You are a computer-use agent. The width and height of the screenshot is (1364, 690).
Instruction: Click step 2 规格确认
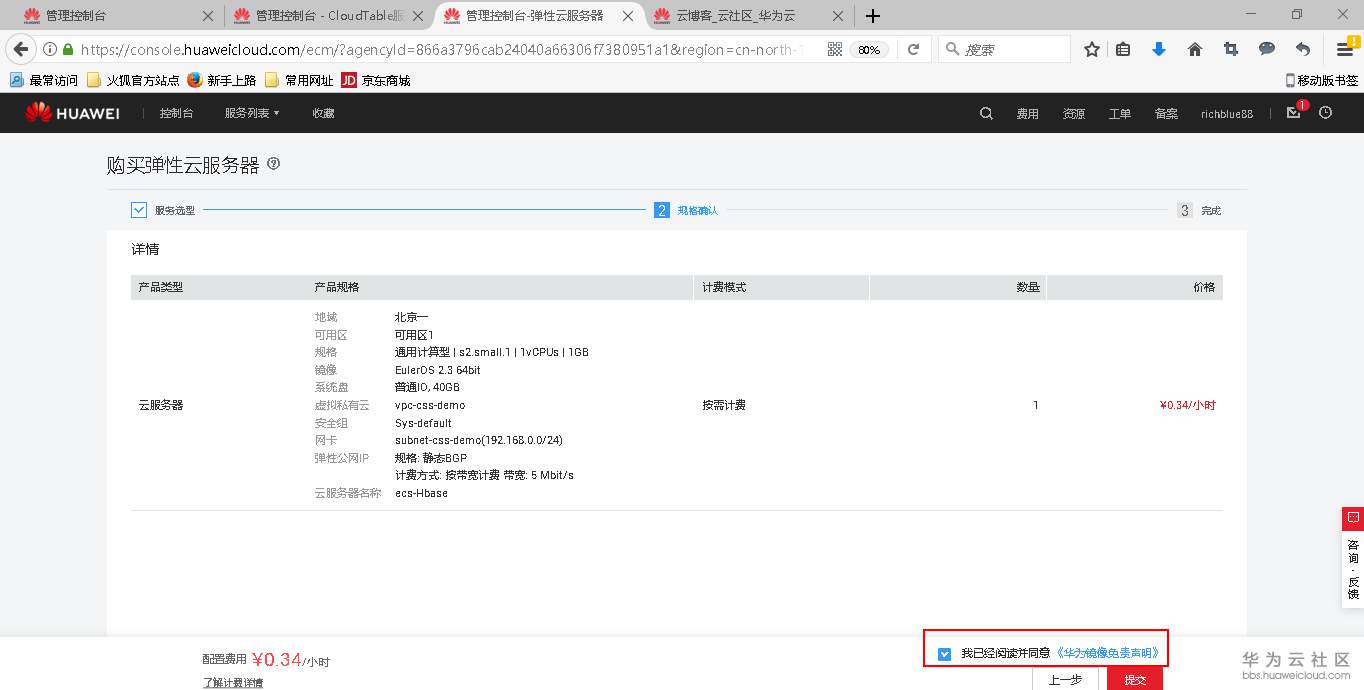(686, 210)
